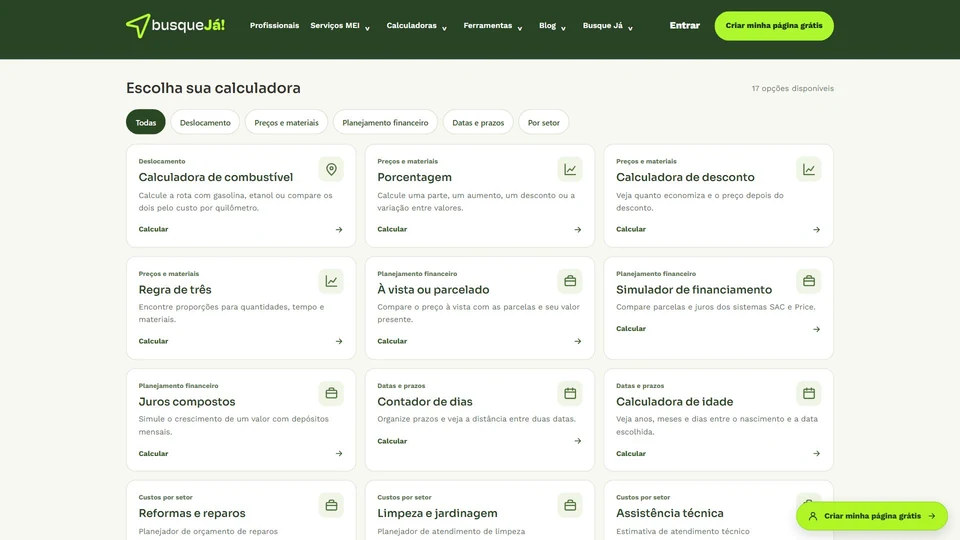Filter calculators by Deslocamento
This screenshot has width=960, height=540.
pos(205,122)
